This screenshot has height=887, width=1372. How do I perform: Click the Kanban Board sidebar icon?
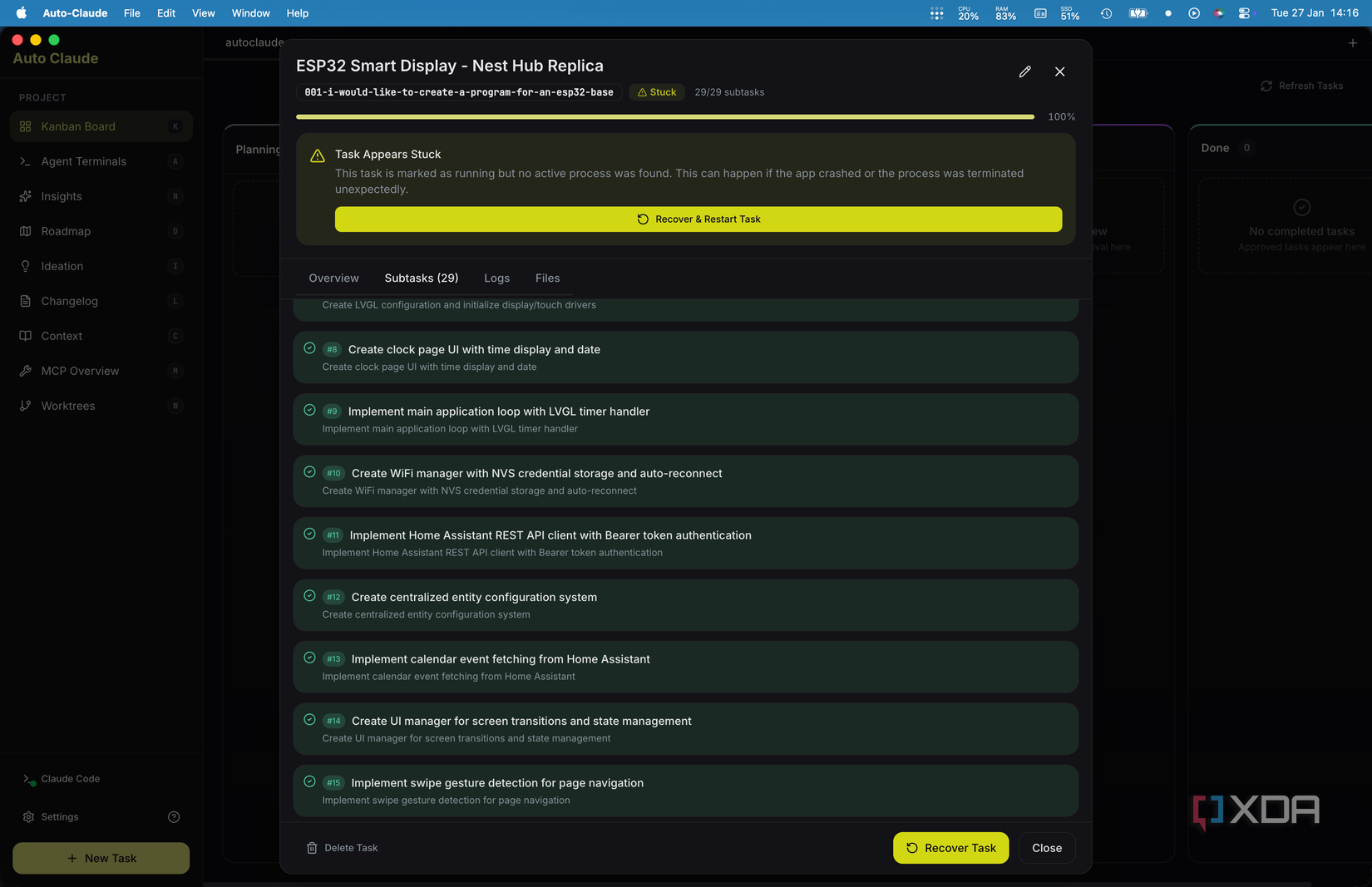point(26,126)
